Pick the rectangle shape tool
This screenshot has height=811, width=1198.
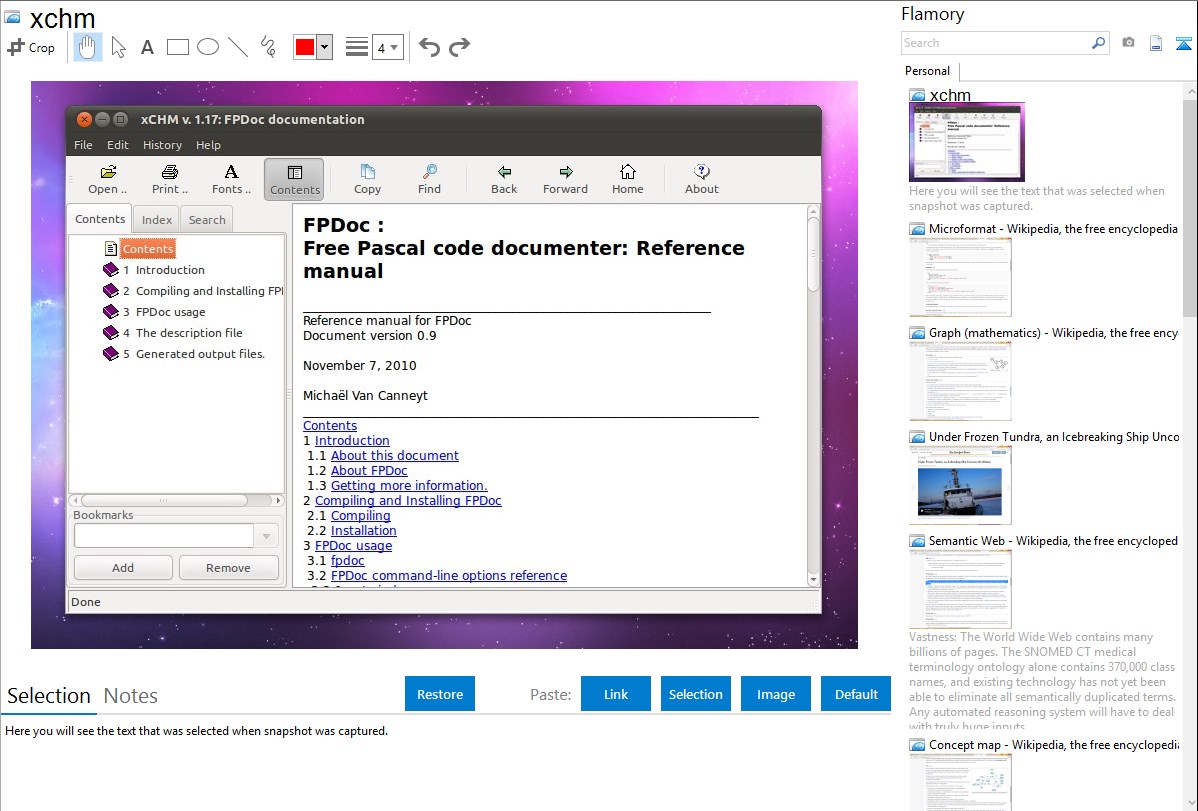pyautogui.click(x=177, y=47)
